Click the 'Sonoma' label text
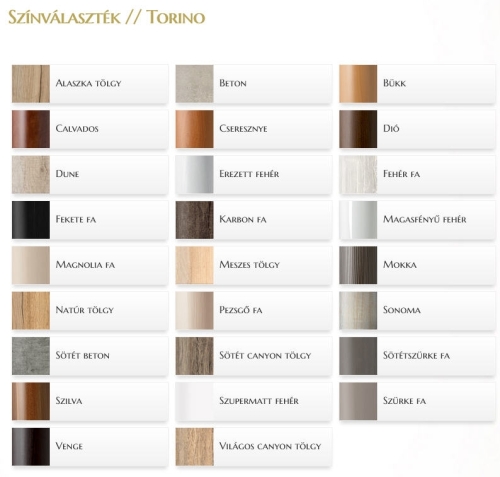The height and width of the screenshot is (477, 500). [402, 310]
